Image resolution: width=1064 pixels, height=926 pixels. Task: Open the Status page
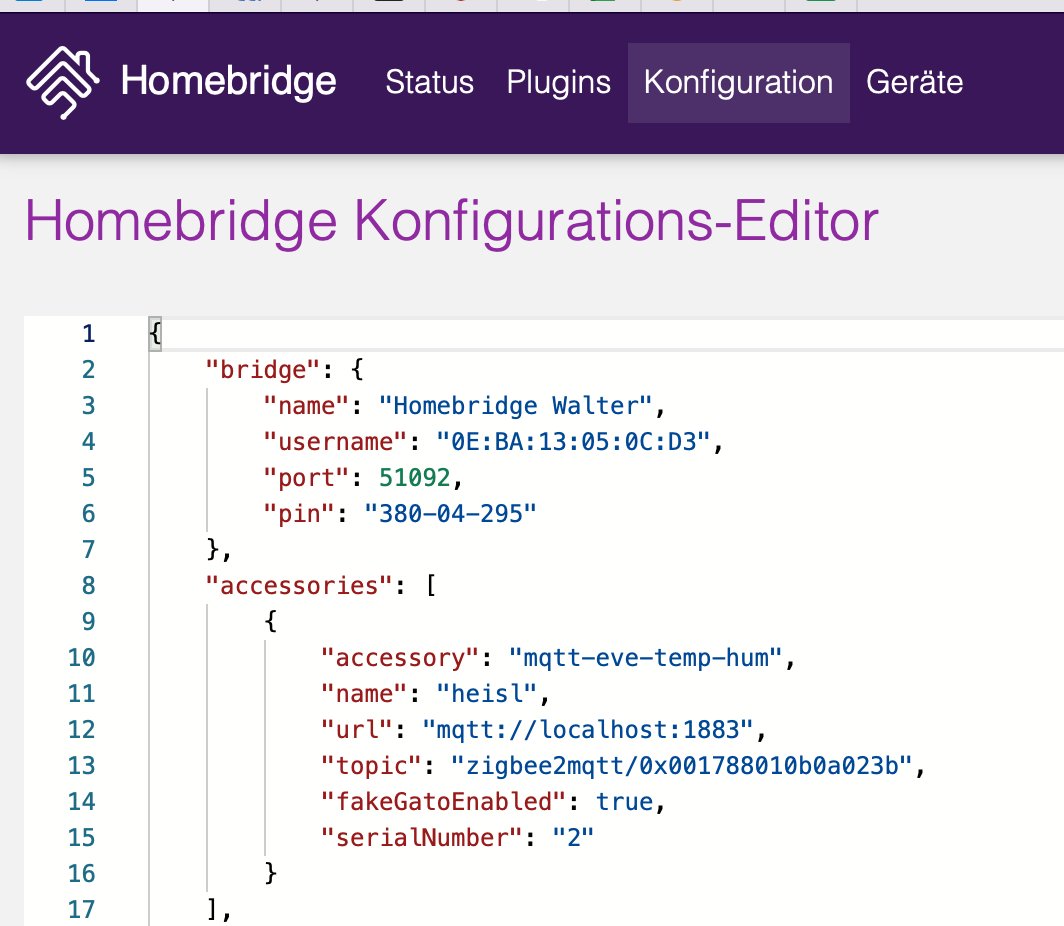click(429, 82)
